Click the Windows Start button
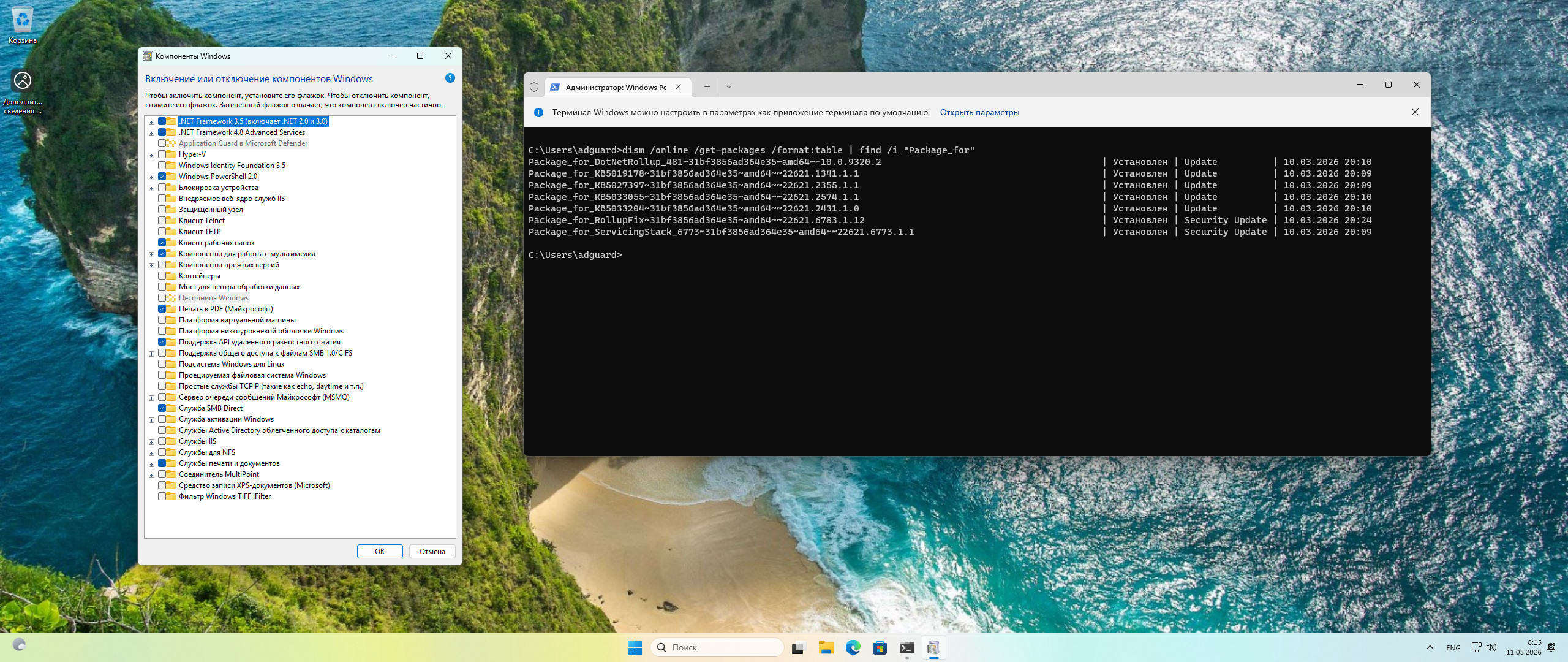Screen dimensions: 1568x662 click(x=635, y=647)
